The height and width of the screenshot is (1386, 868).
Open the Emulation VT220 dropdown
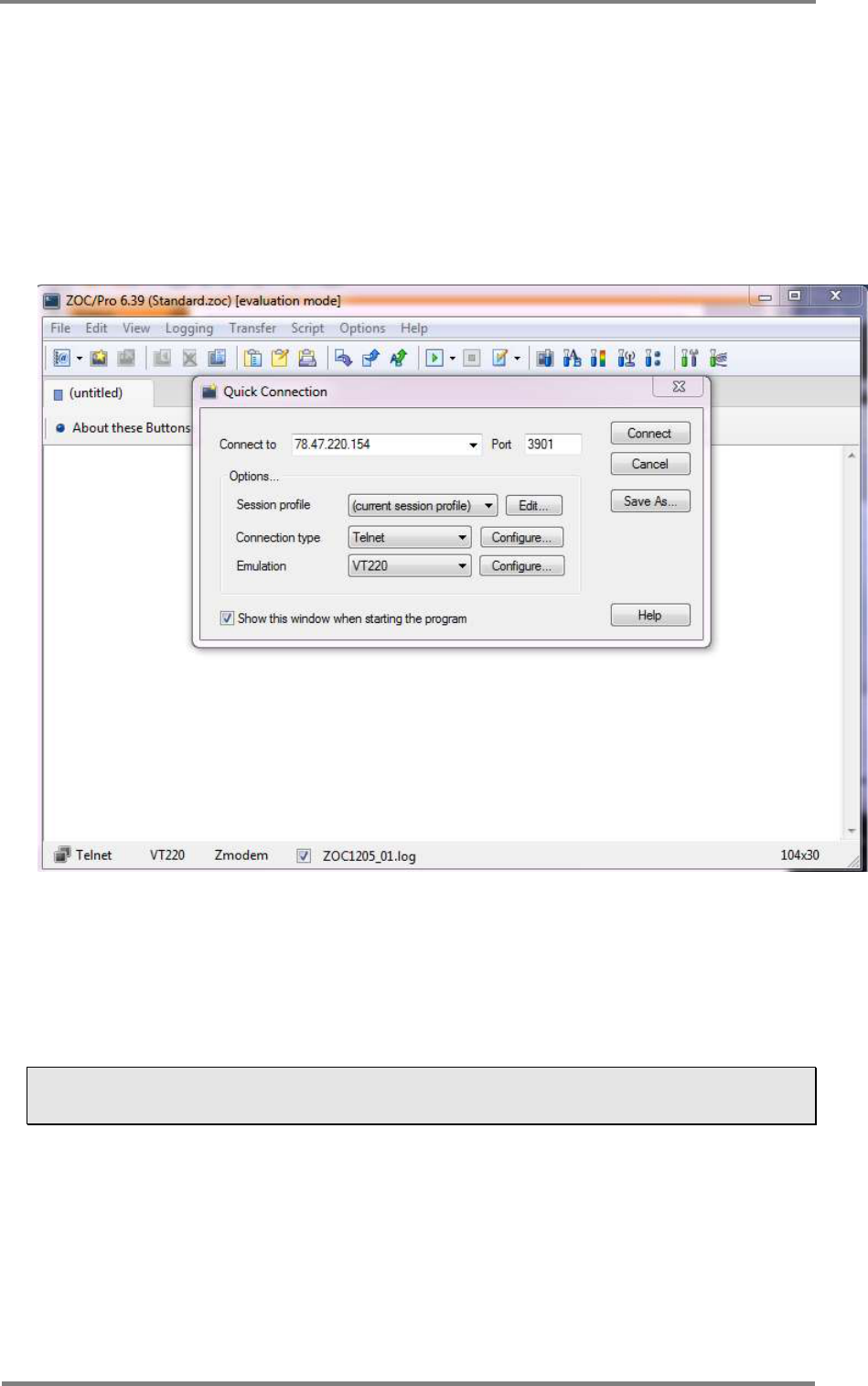(x=463, y=566)
